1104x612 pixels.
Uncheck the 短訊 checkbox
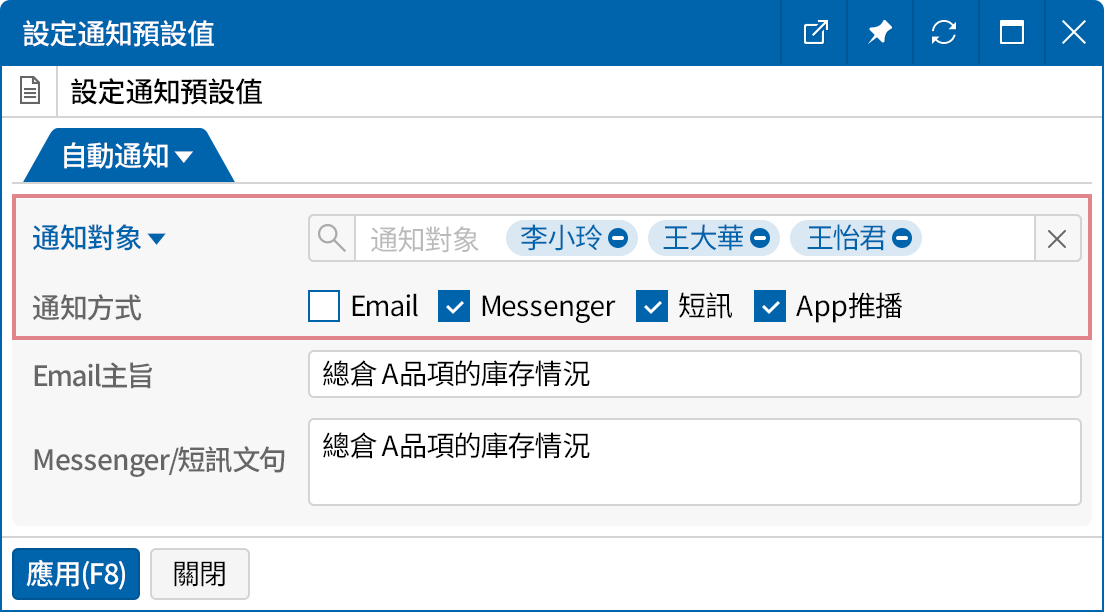click(x=652, y=306)
